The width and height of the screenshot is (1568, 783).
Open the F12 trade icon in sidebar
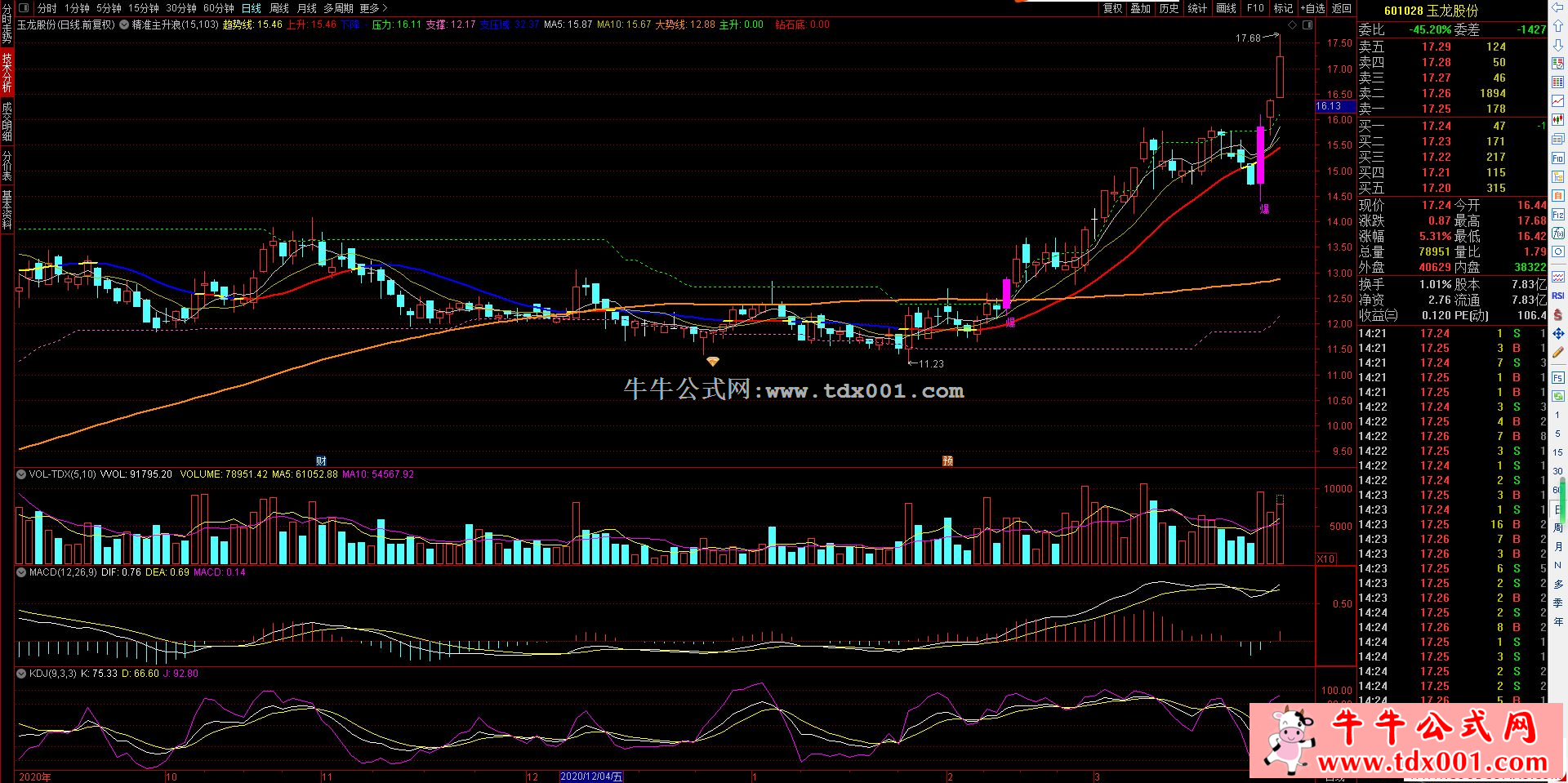point(1558,213)
